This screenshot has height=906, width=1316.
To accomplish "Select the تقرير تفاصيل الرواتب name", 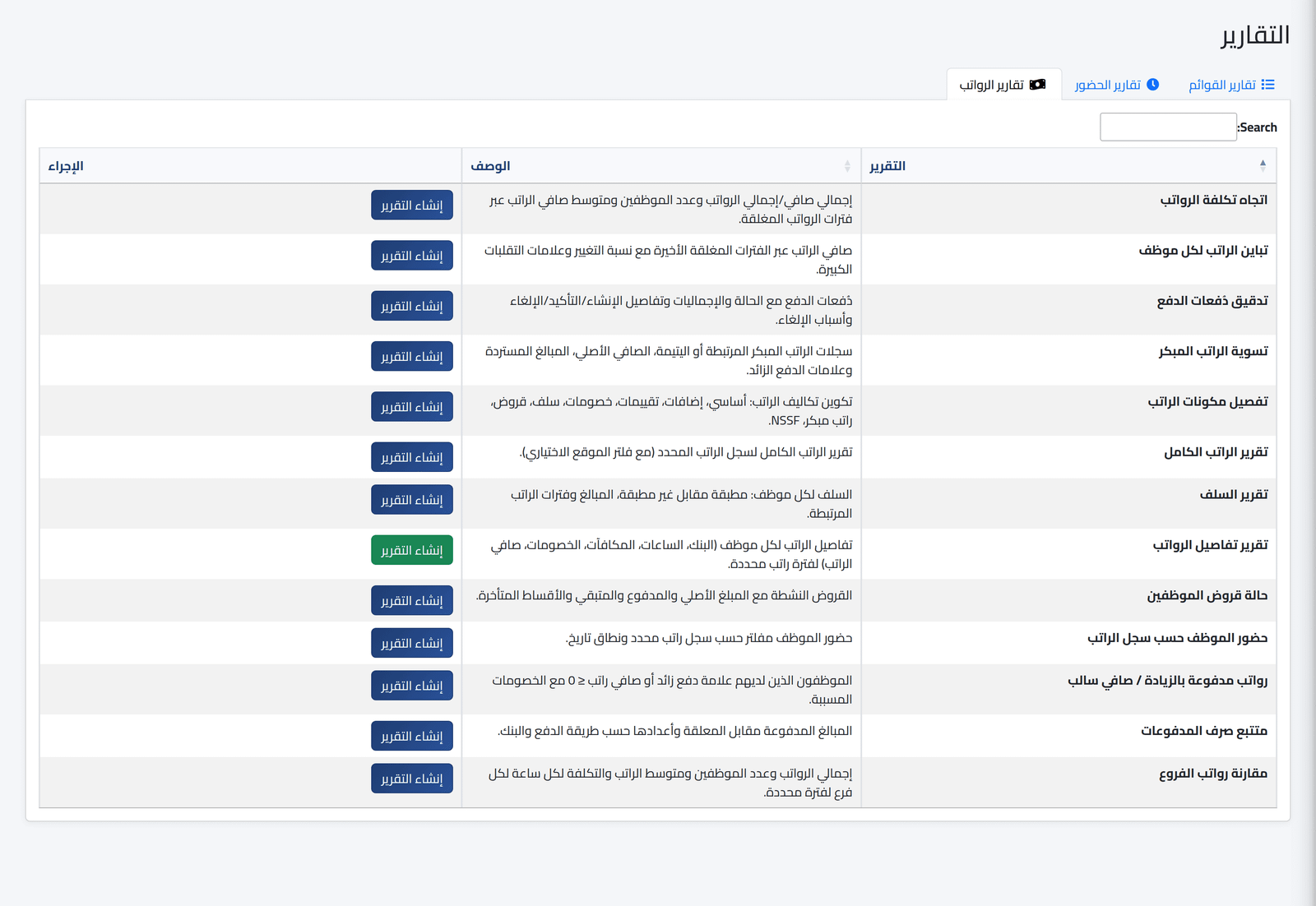I will tap(1211, 545).
